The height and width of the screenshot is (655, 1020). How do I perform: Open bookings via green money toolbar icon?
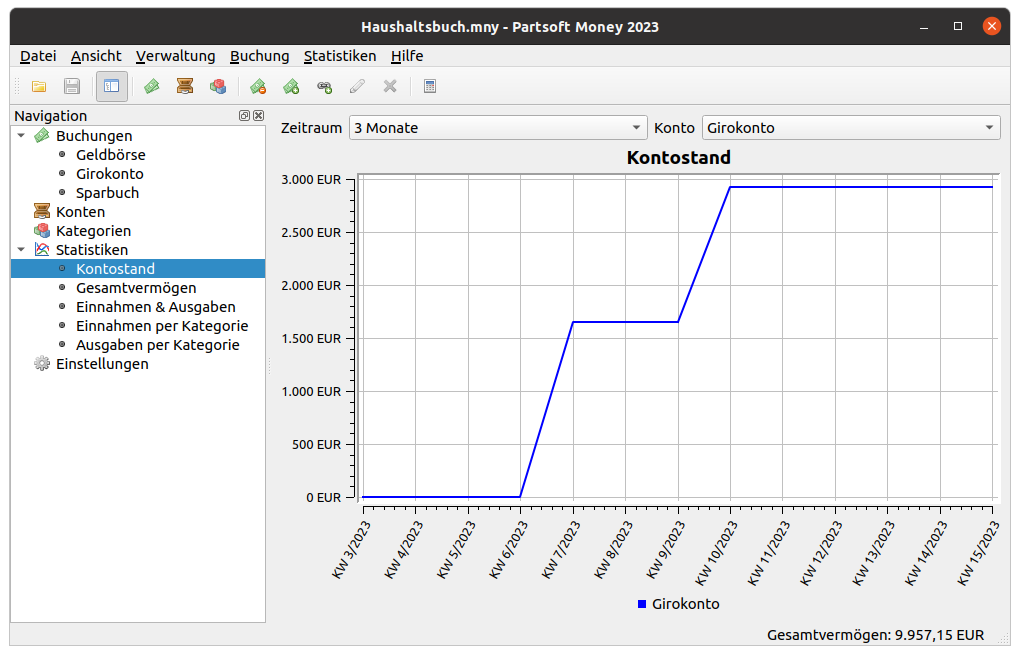[x=151, y=87]
